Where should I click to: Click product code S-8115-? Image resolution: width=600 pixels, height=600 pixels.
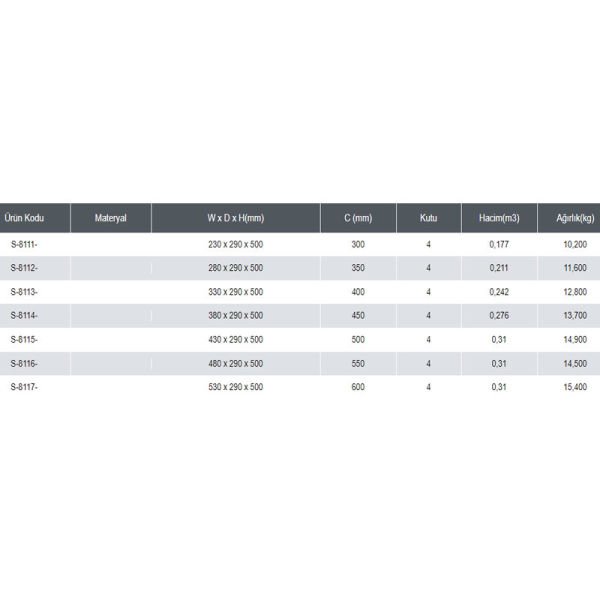coord(24,339)
